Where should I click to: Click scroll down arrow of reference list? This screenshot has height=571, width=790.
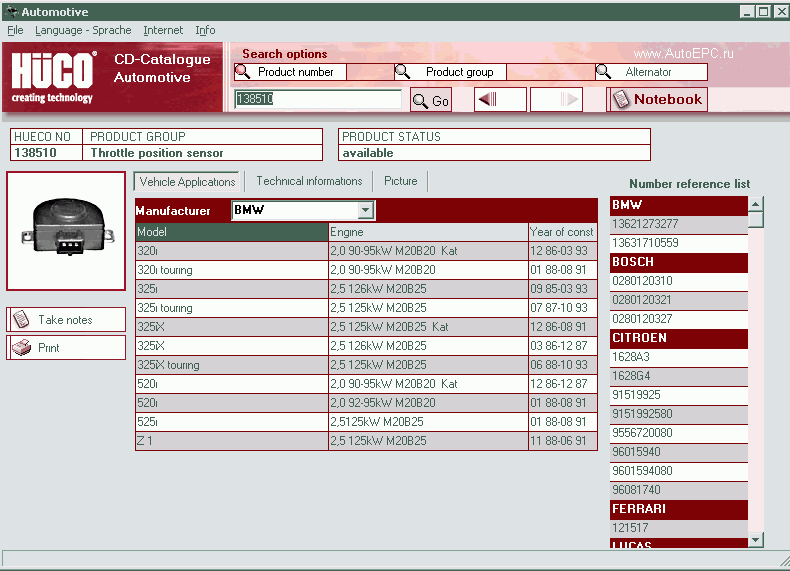756,540
